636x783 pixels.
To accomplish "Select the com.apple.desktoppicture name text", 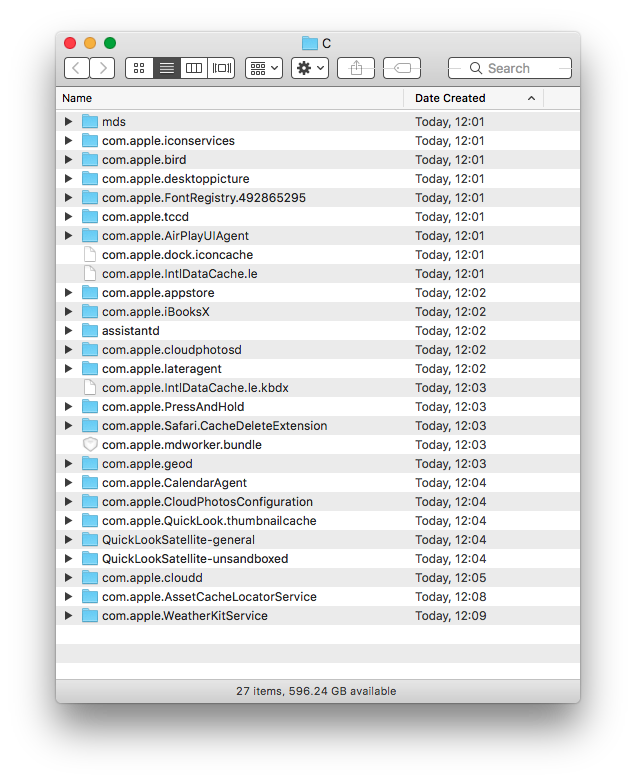I will pyautogui.click(x=176, y=179).
